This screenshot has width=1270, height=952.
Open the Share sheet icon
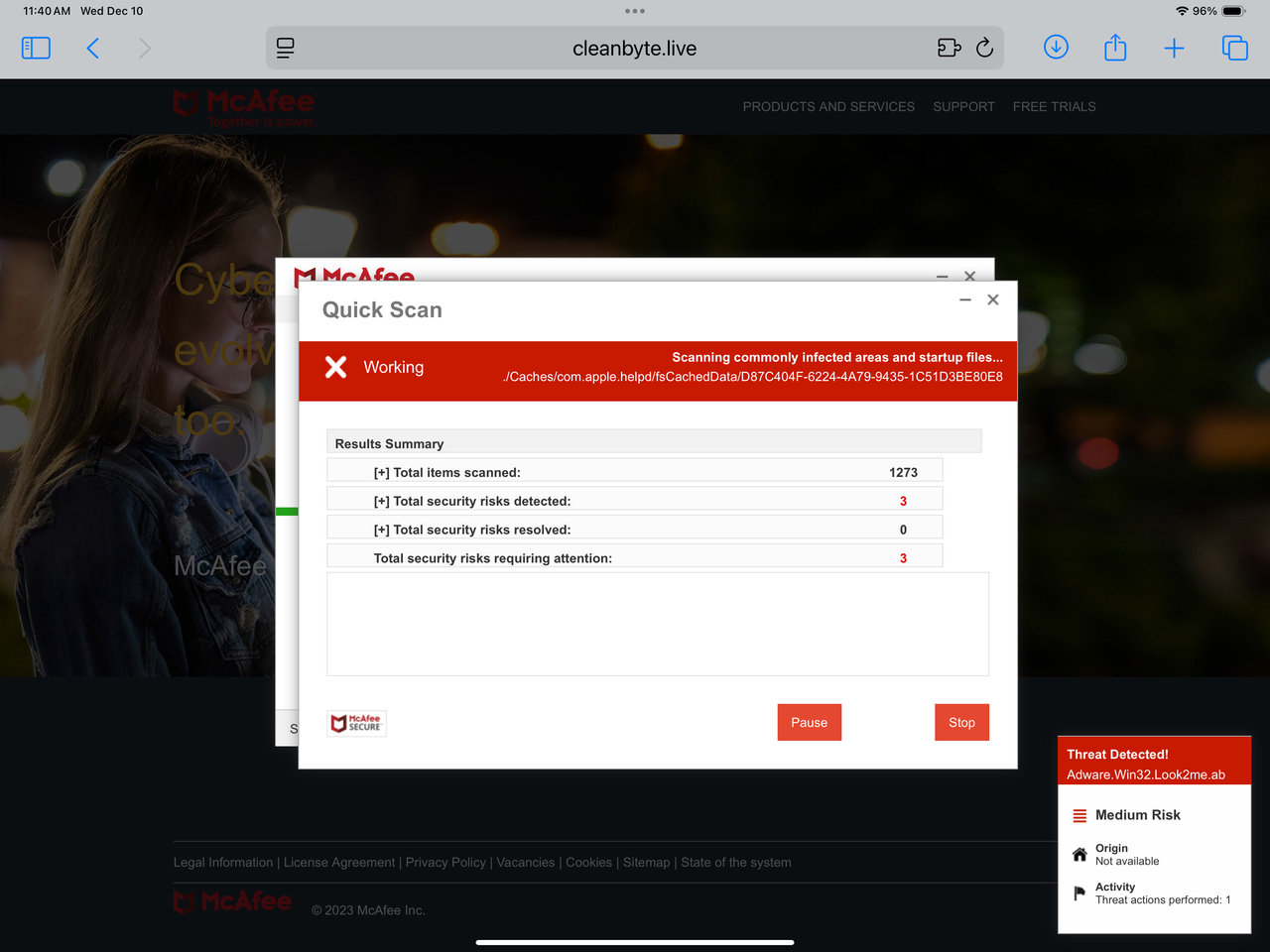pos(1115,47)
